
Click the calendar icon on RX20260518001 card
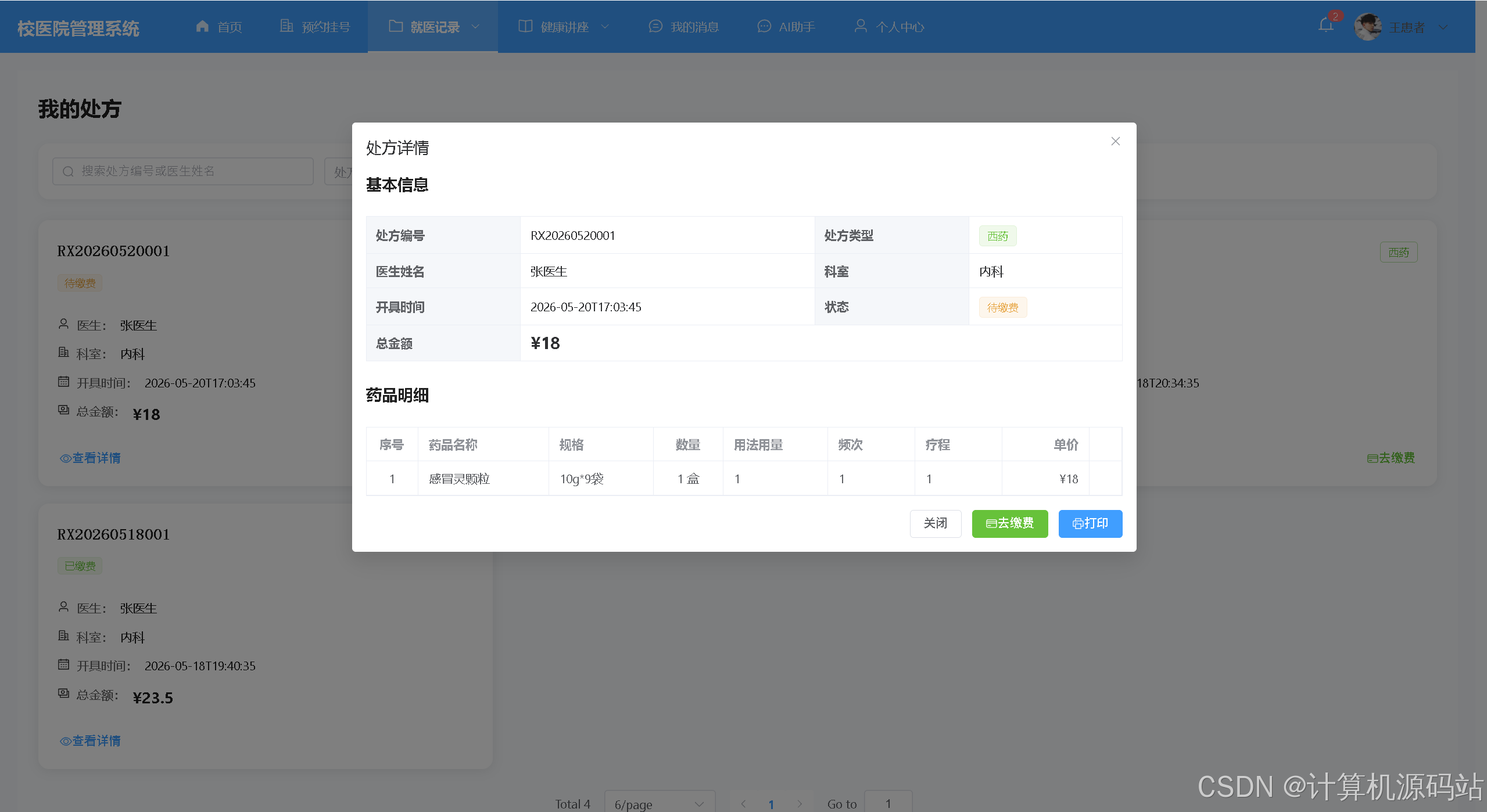click(x=64, y=664)
